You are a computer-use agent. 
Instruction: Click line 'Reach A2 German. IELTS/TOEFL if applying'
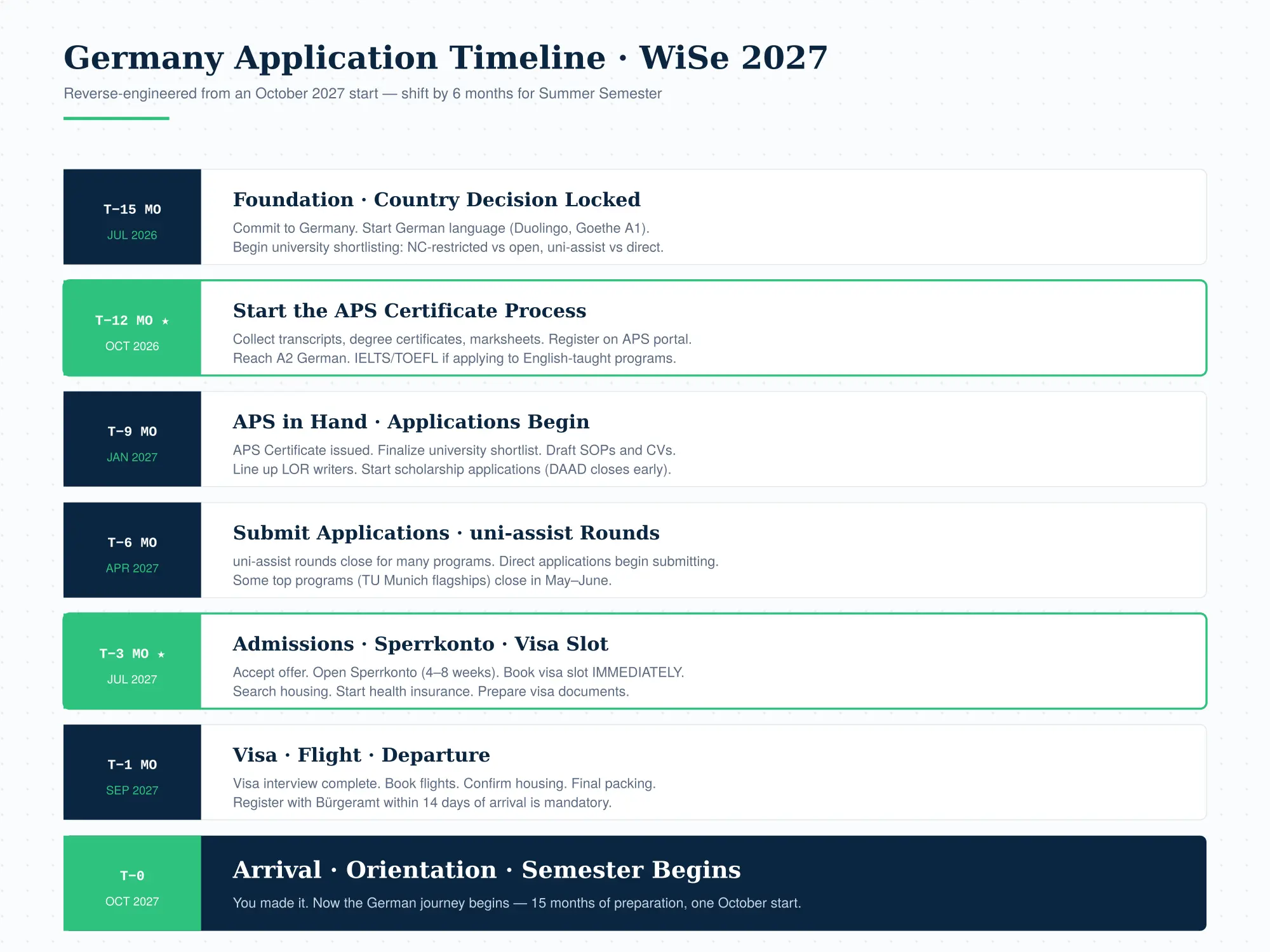pos(455,358)
